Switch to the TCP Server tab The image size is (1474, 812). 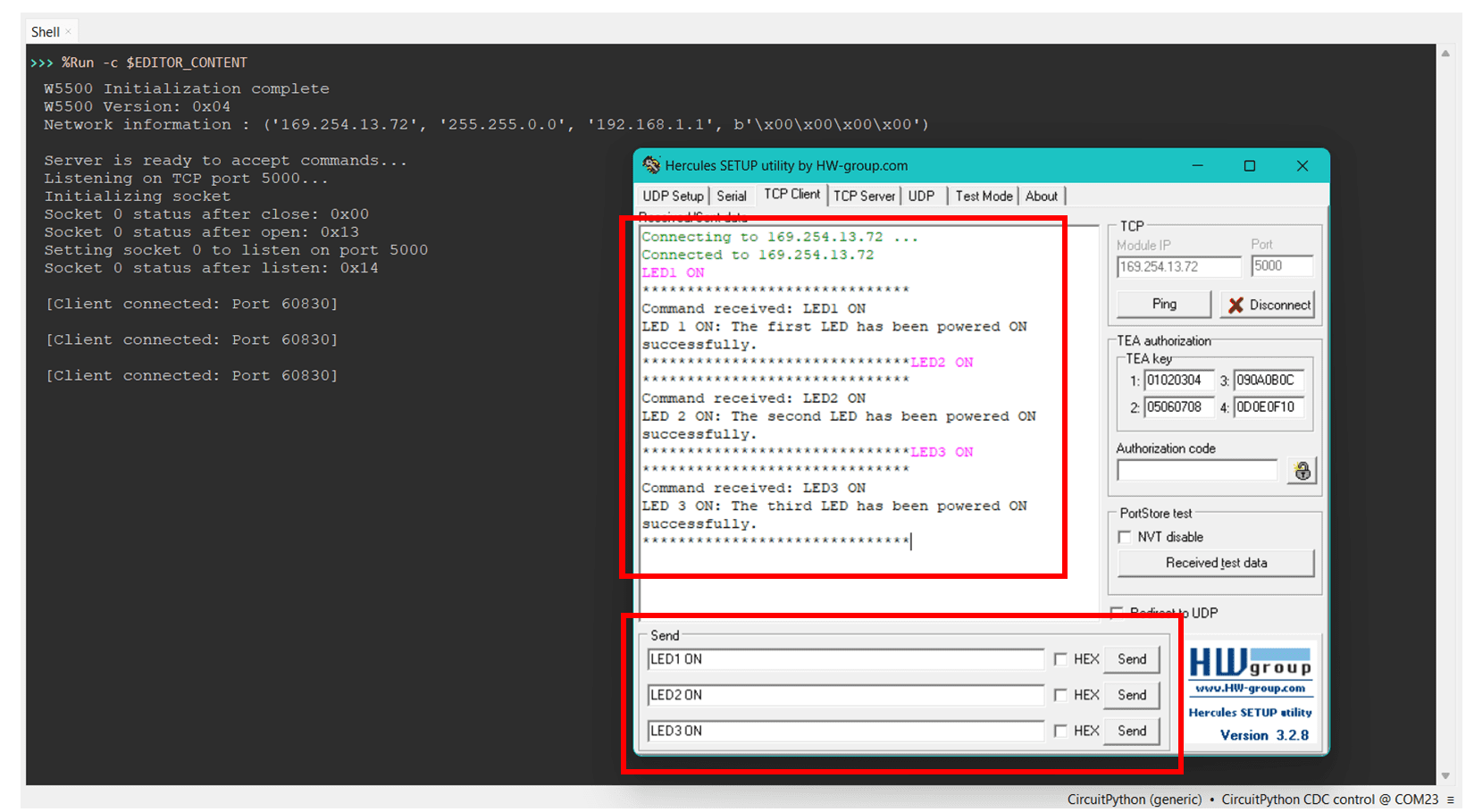[x=863, y=196]
